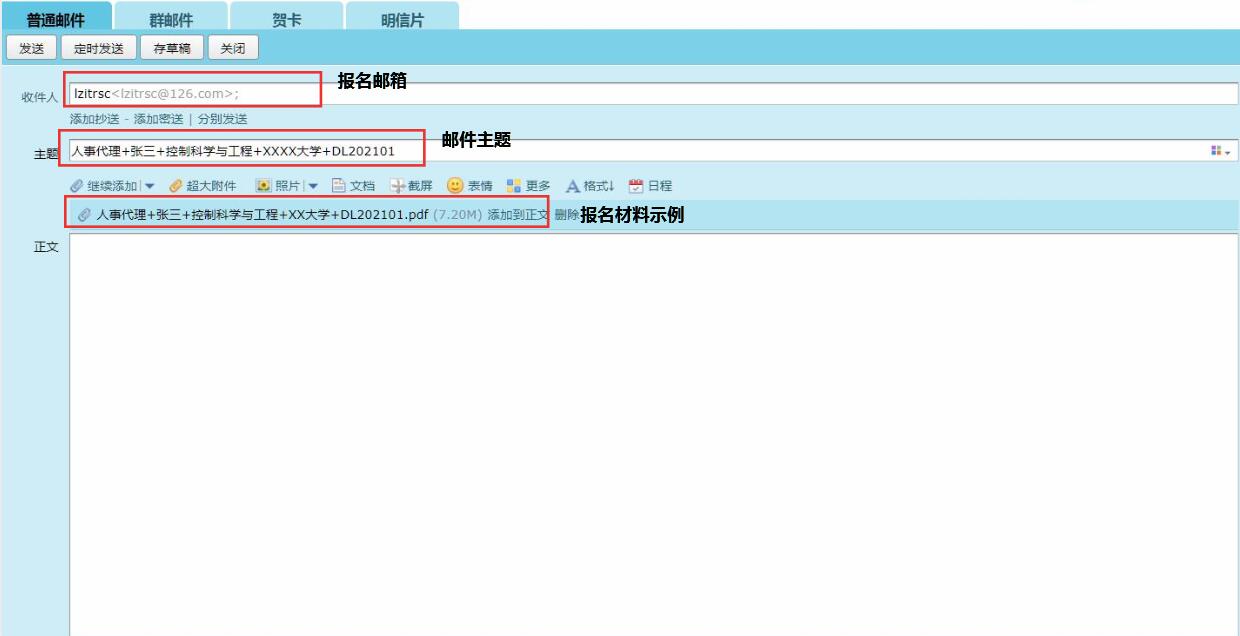
Task: Click the 定时发送 scheduled send button
Action: (x=99, y=48)
